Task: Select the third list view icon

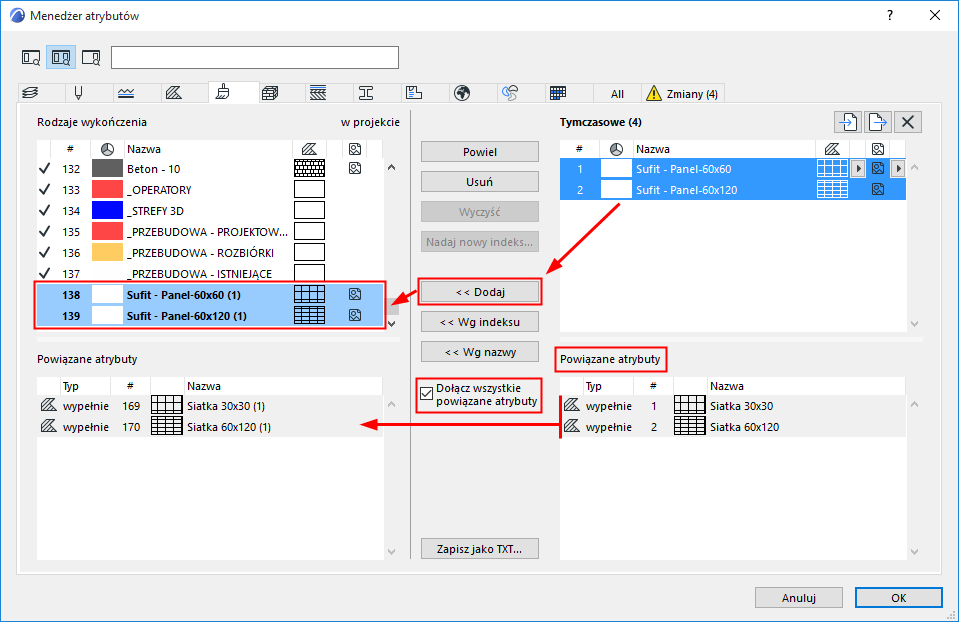Action: pos(91,57)
